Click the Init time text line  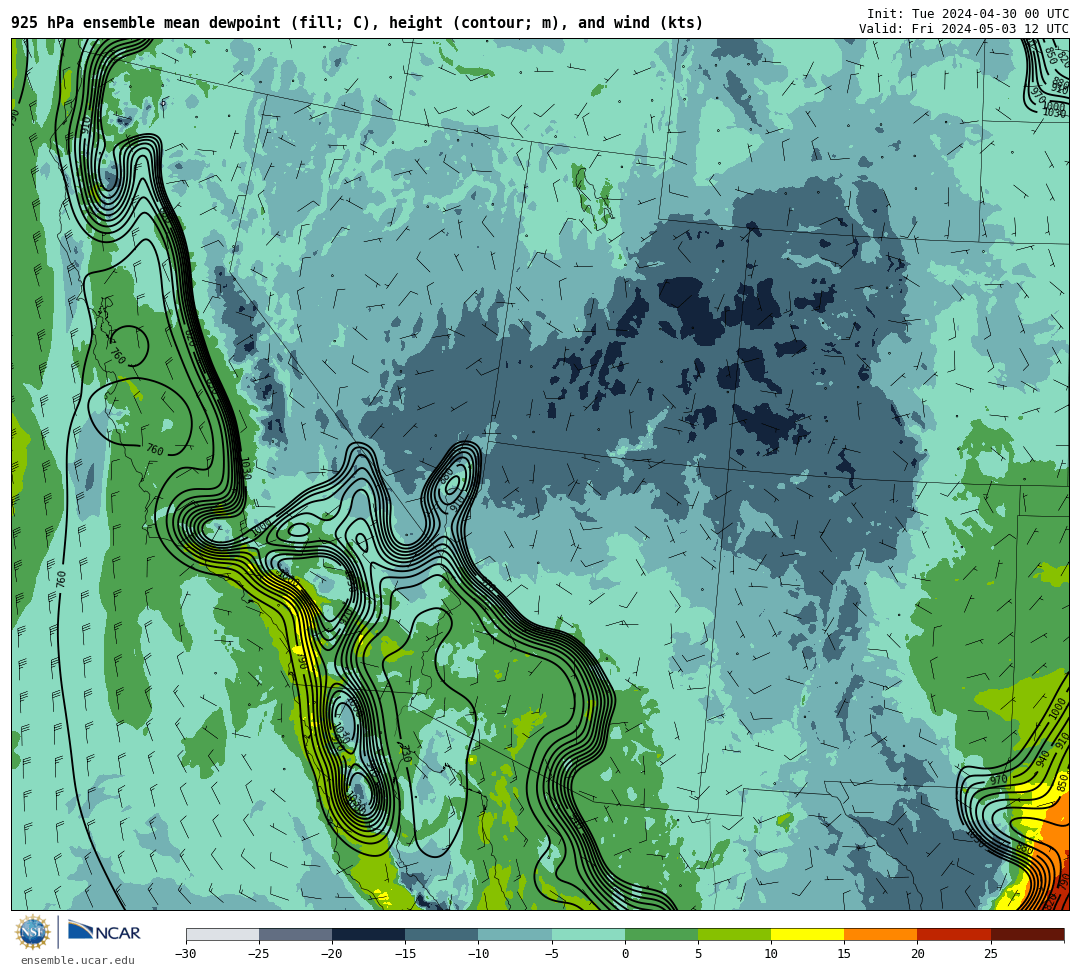[x=968, y=14]
